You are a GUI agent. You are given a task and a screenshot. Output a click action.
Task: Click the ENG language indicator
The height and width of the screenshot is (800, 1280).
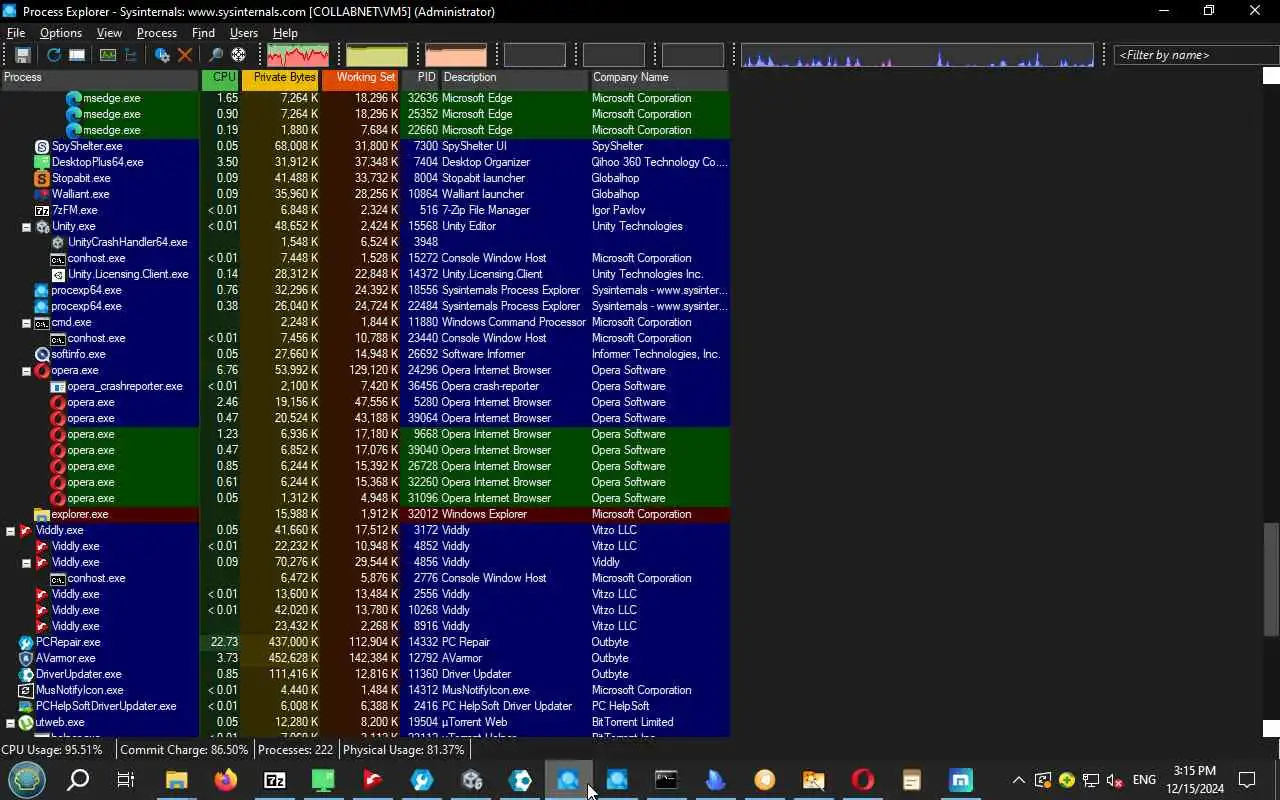click(1144, 780)
